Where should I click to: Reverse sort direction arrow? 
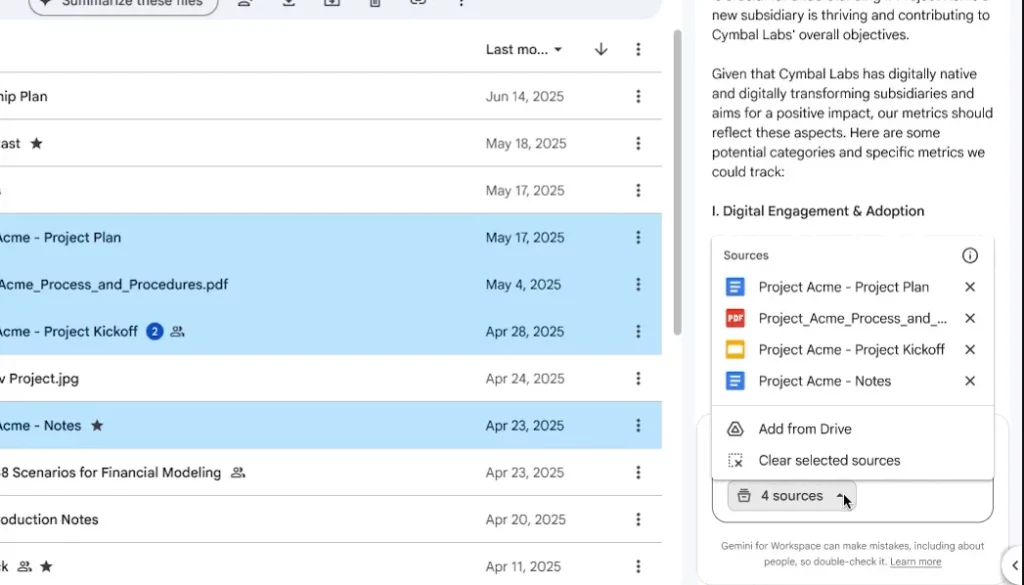point(601,50)
